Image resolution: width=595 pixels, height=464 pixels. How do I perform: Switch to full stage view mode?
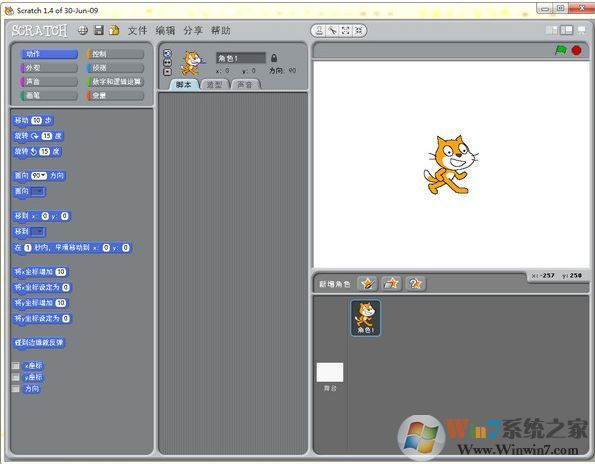click(567, 30)
